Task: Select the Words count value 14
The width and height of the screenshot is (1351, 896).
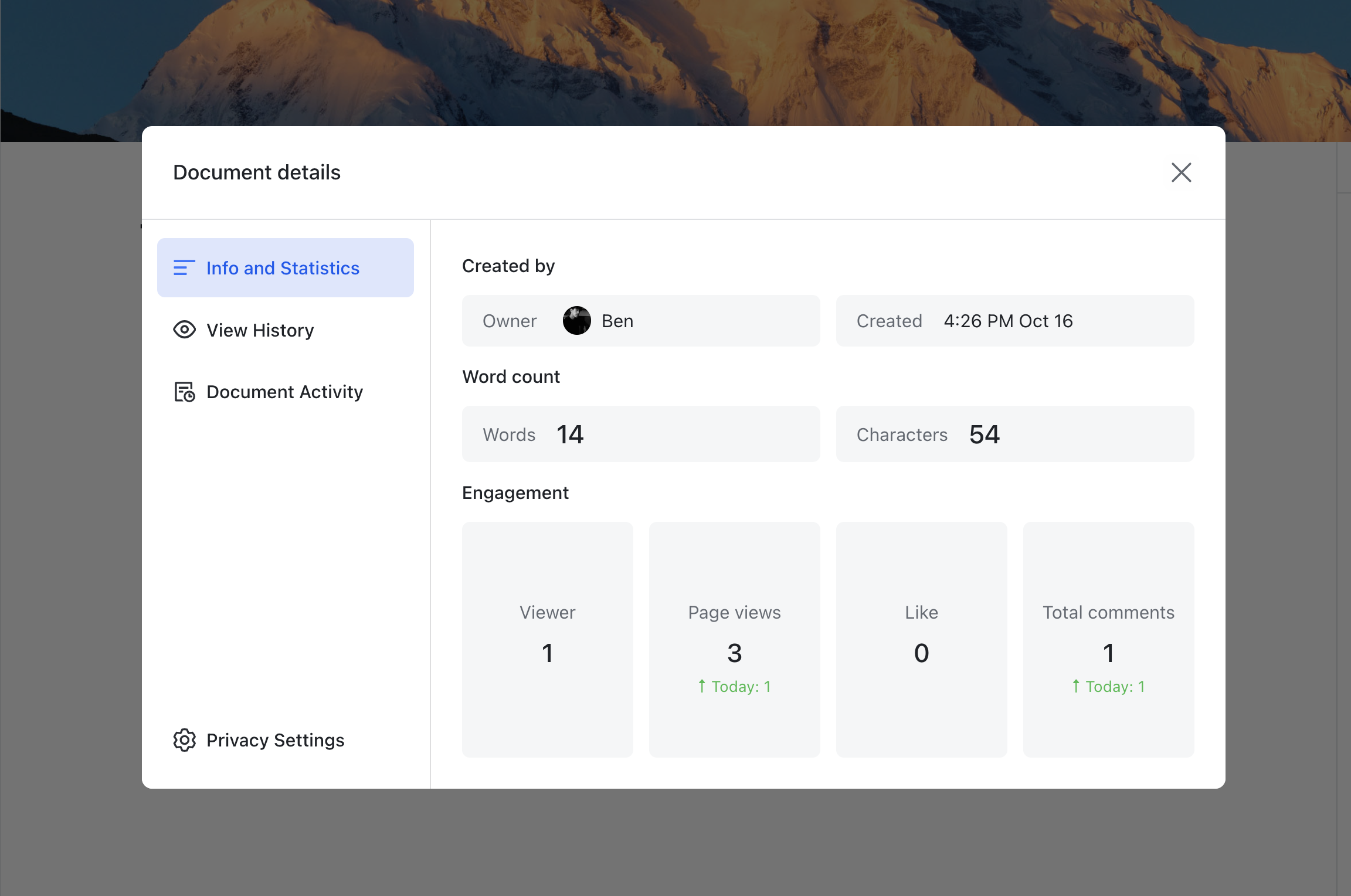Action: [569, 434]
